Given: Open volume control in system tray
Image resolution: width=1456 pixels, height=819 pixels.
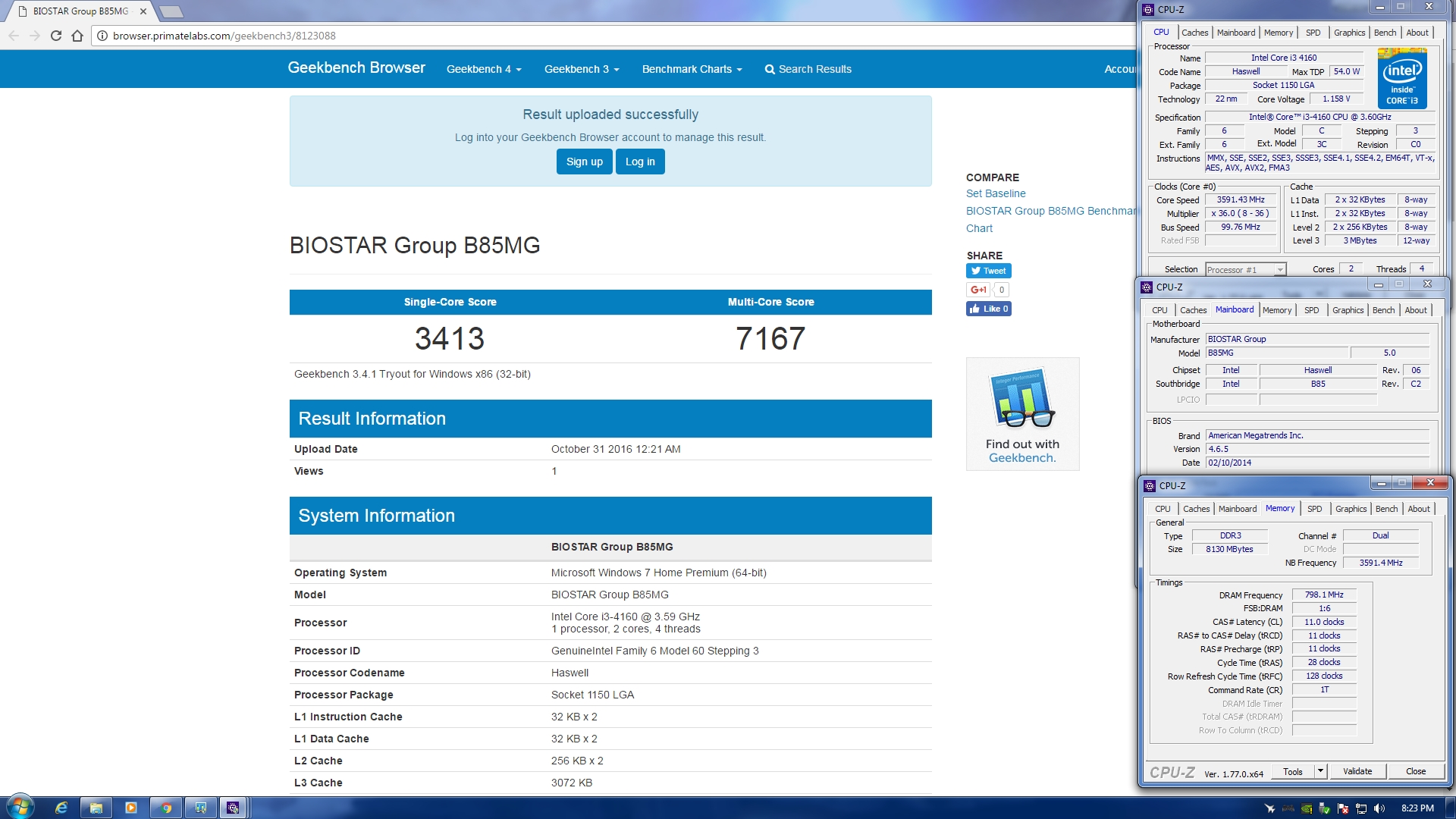Looking at the screenshot, I should click(x=1379, y=808).
